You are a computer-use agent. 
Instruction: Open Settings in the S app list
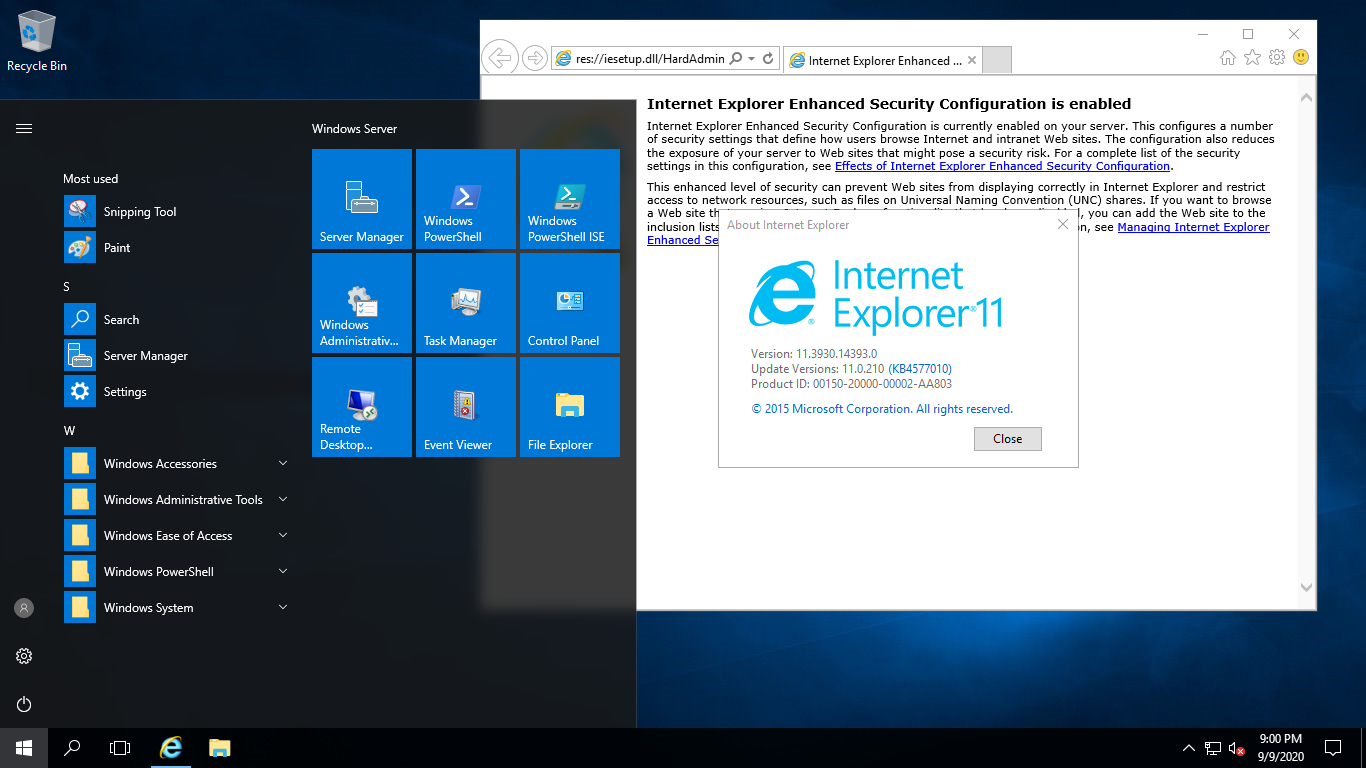coord(176,392)
